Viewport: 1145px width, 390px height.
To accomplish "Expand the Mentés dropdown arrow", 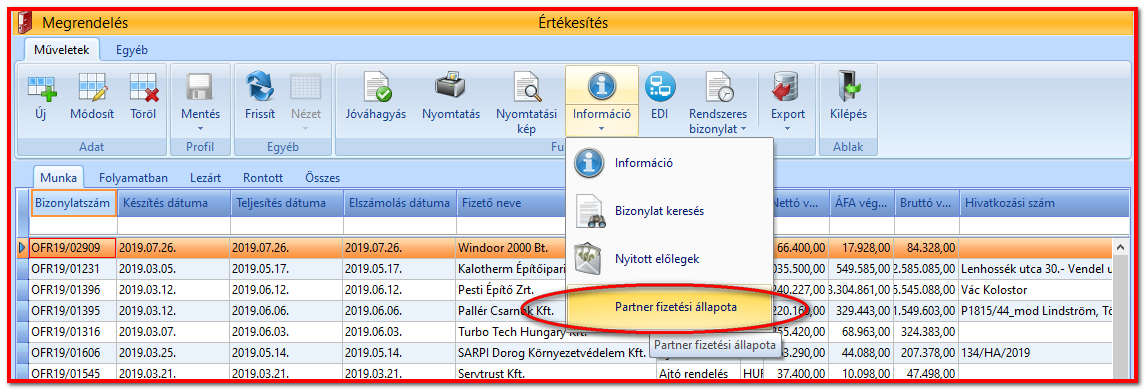I will (x=200, y=129).
